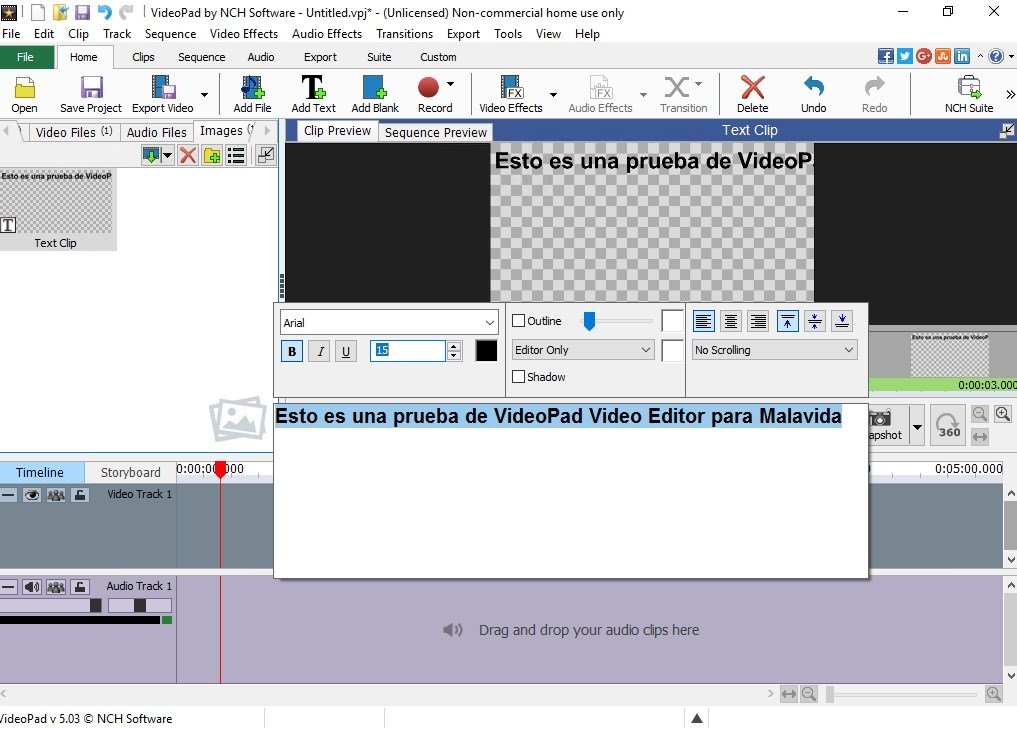Align text to the top vertically
The image size is (1017, 729).
click(787, 320)
